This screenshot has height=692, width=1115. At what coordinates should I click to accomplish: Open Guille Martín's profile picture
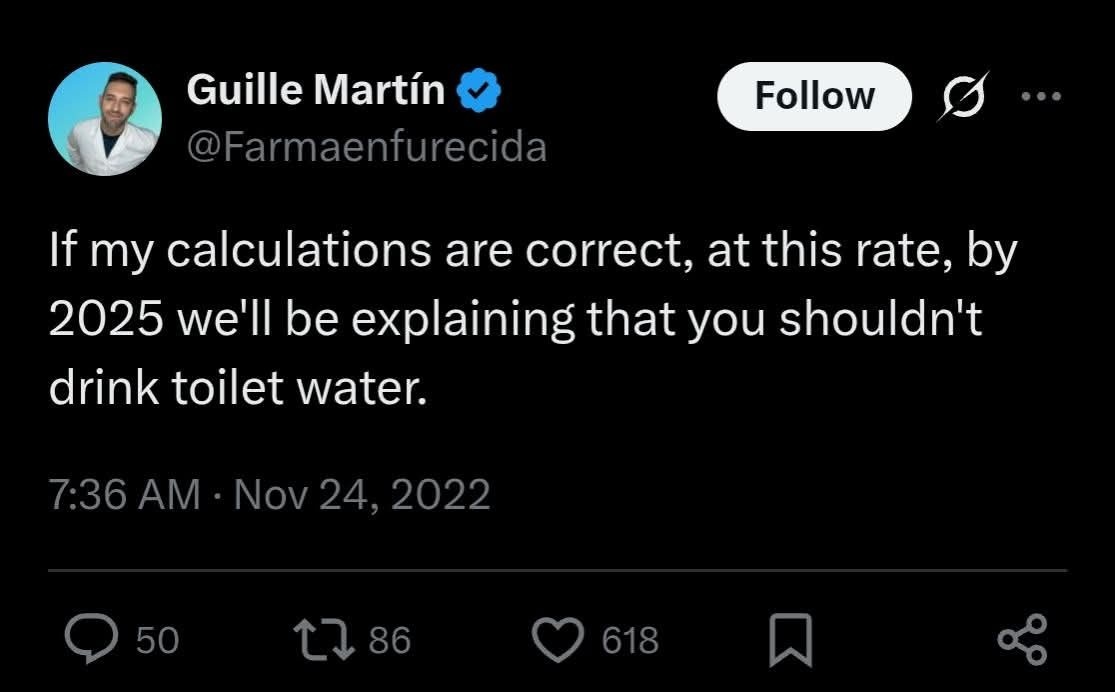[x=104, y=119]
